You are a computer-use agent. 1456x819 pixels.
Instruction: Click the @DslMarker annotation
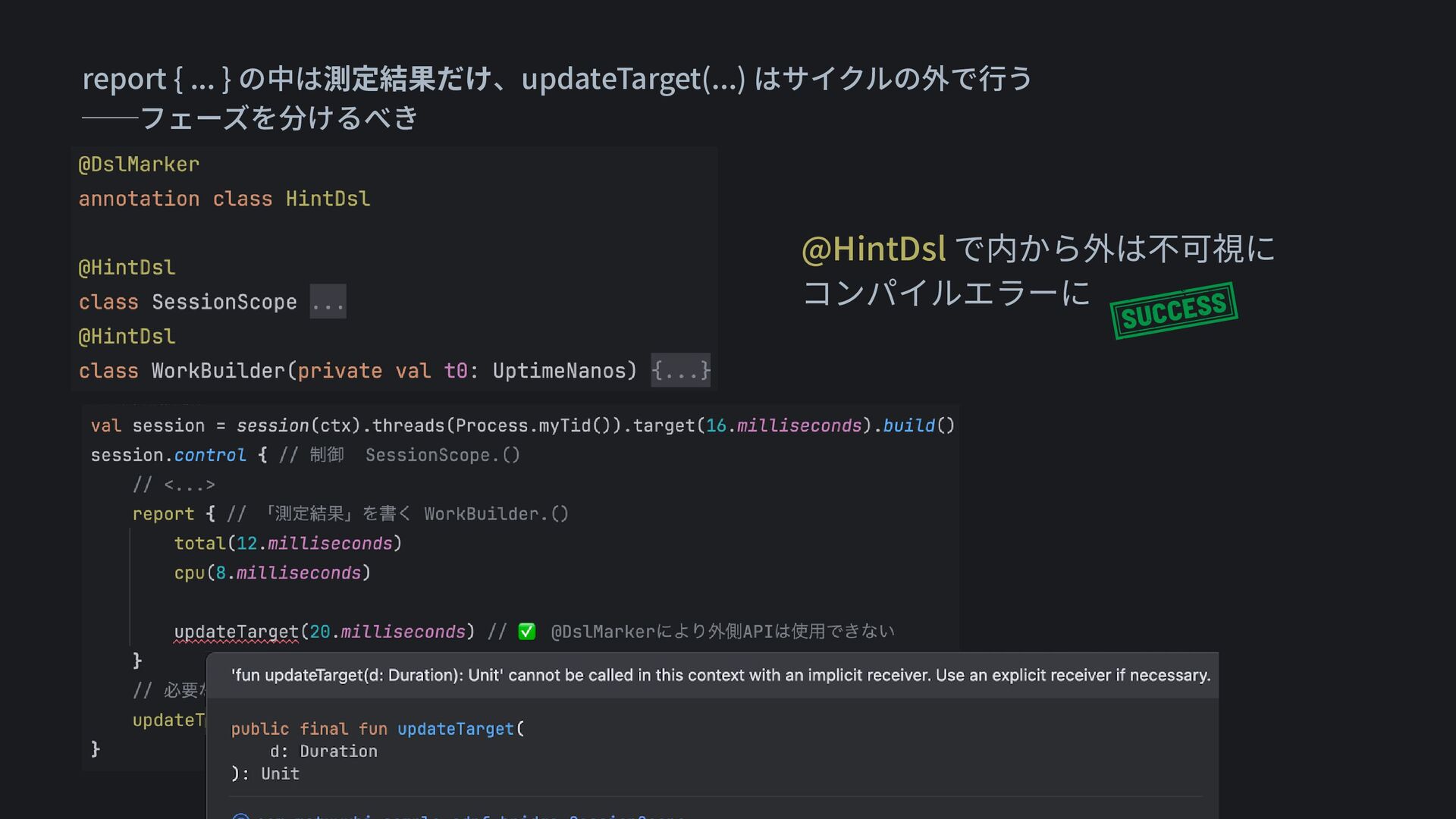pyautogui.click(x=139, y=165)
